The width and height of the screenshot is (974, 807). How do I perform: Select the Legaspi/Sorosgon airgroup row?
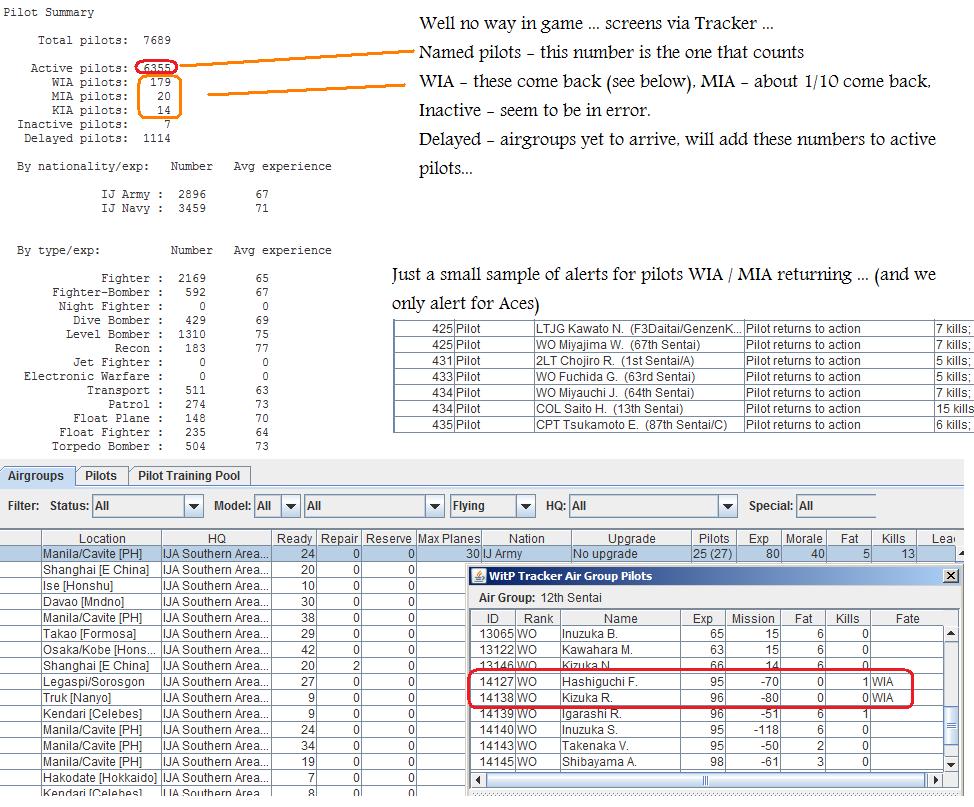point(233,682)
